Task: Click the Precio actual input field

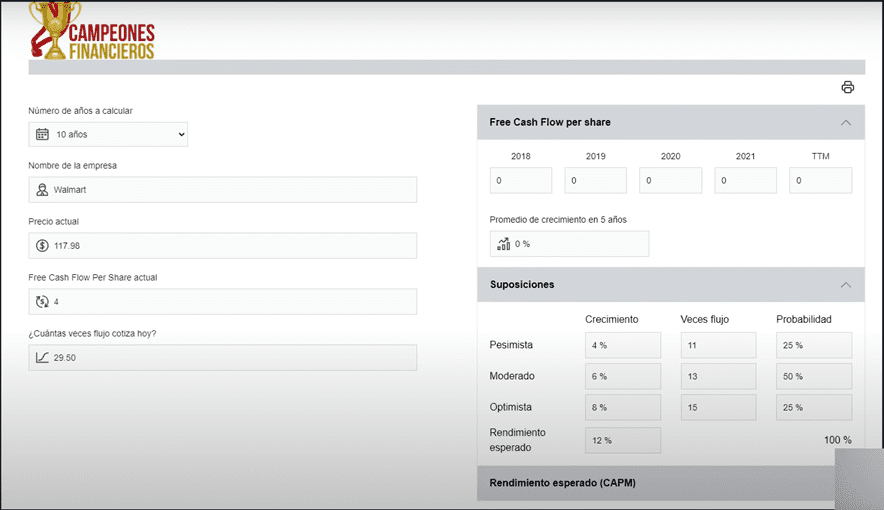Action: [x=230, y=246]
